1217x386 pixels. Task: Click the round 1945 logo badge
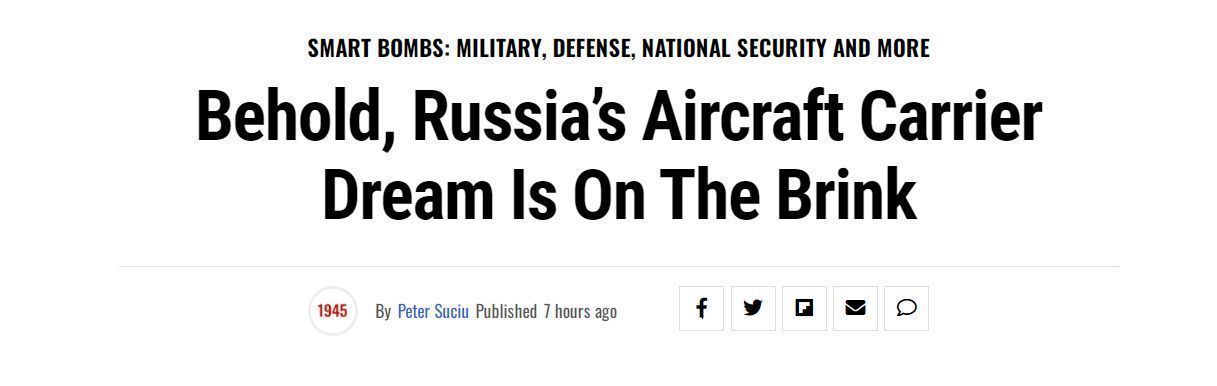click(333, 310)
